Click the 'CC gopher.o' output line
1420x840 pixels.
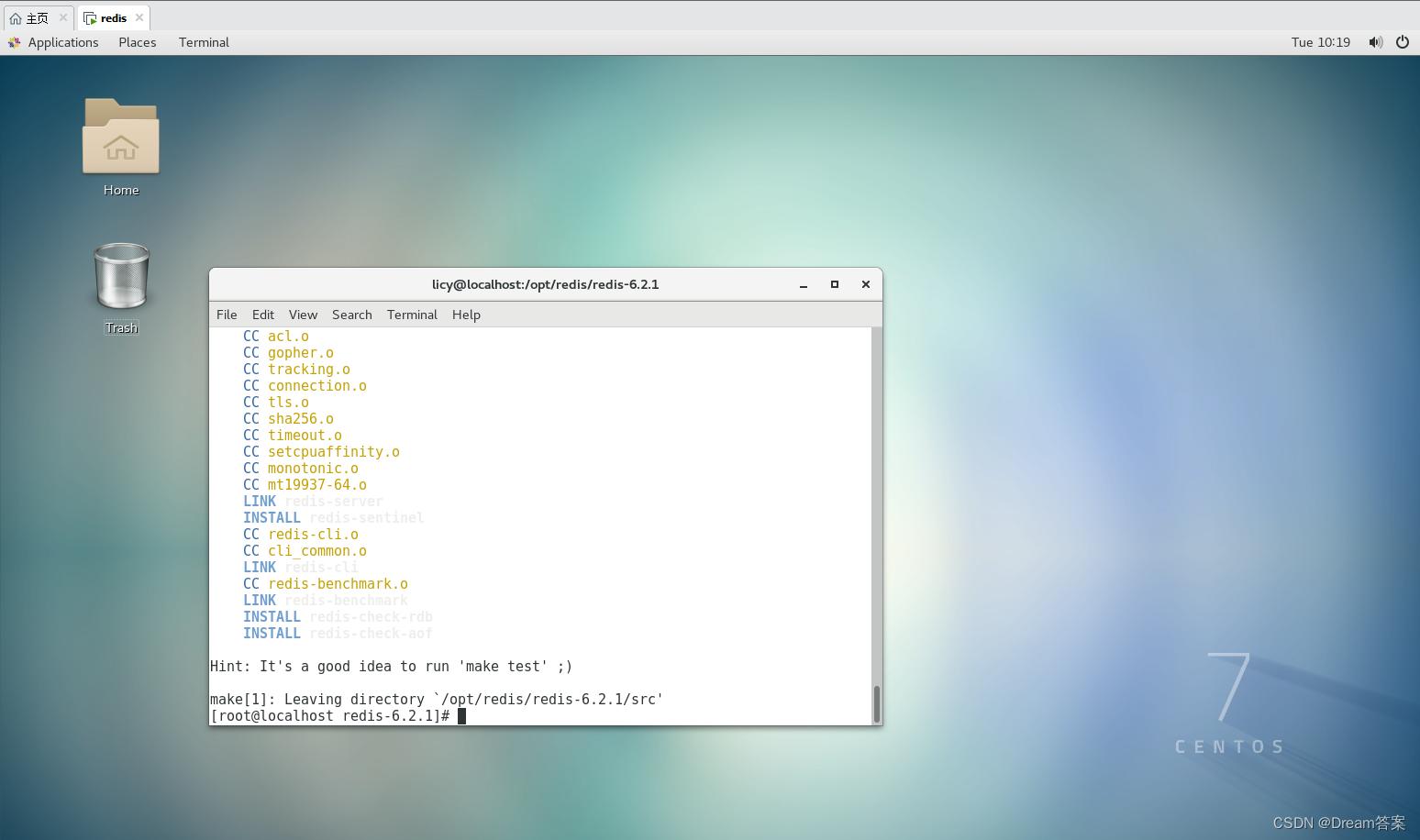(x=288, y=353)
